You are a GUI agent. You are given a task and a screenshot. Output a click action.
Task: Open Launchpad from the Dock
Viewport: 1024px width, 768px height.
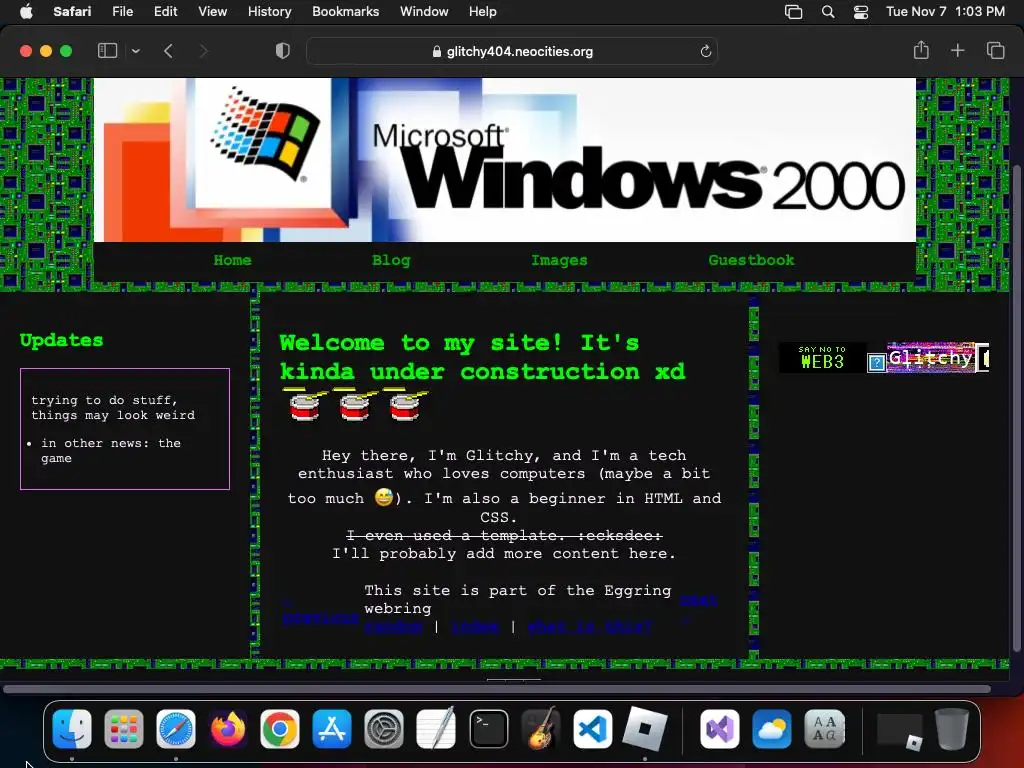[123, 729]
